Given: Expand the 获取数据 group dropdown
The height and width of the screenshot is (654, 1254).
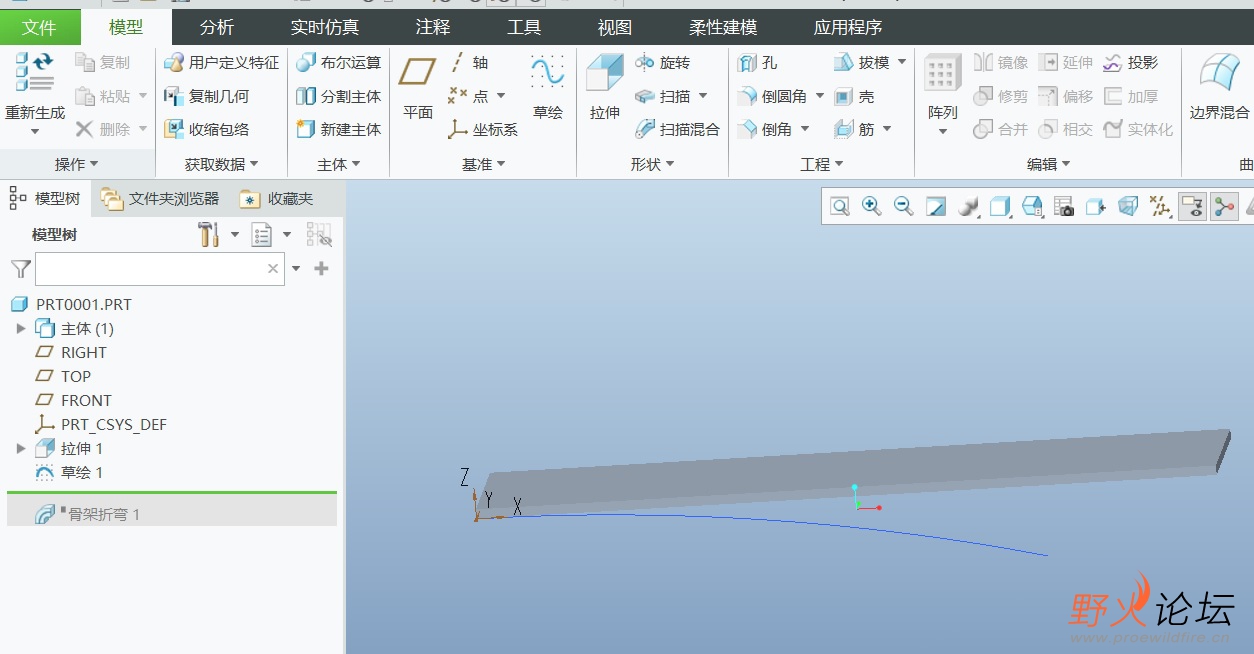Looking at the screenshot, I should 222,163.
